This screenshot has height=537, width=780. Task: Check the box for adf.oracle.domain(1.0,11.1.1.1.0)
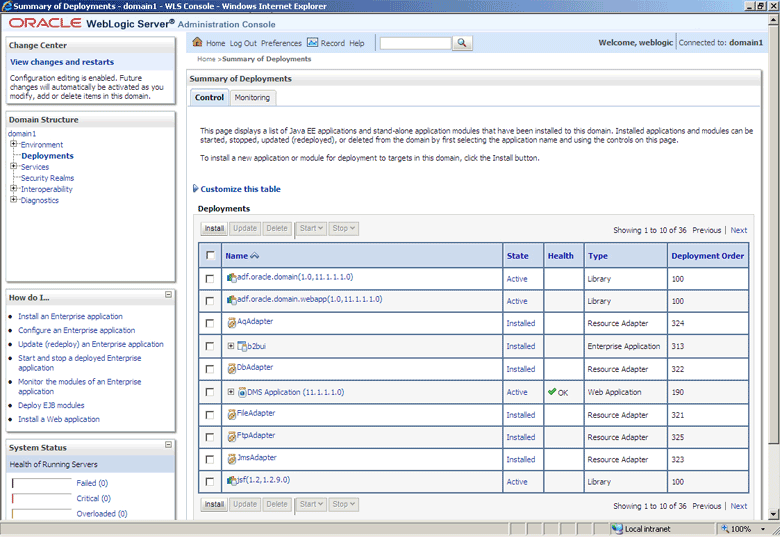coord(210,278)
